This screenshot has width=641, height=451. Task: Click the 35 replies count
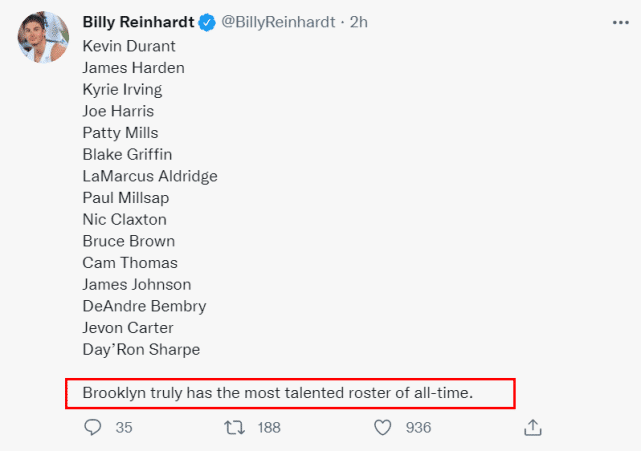point(124,427)
